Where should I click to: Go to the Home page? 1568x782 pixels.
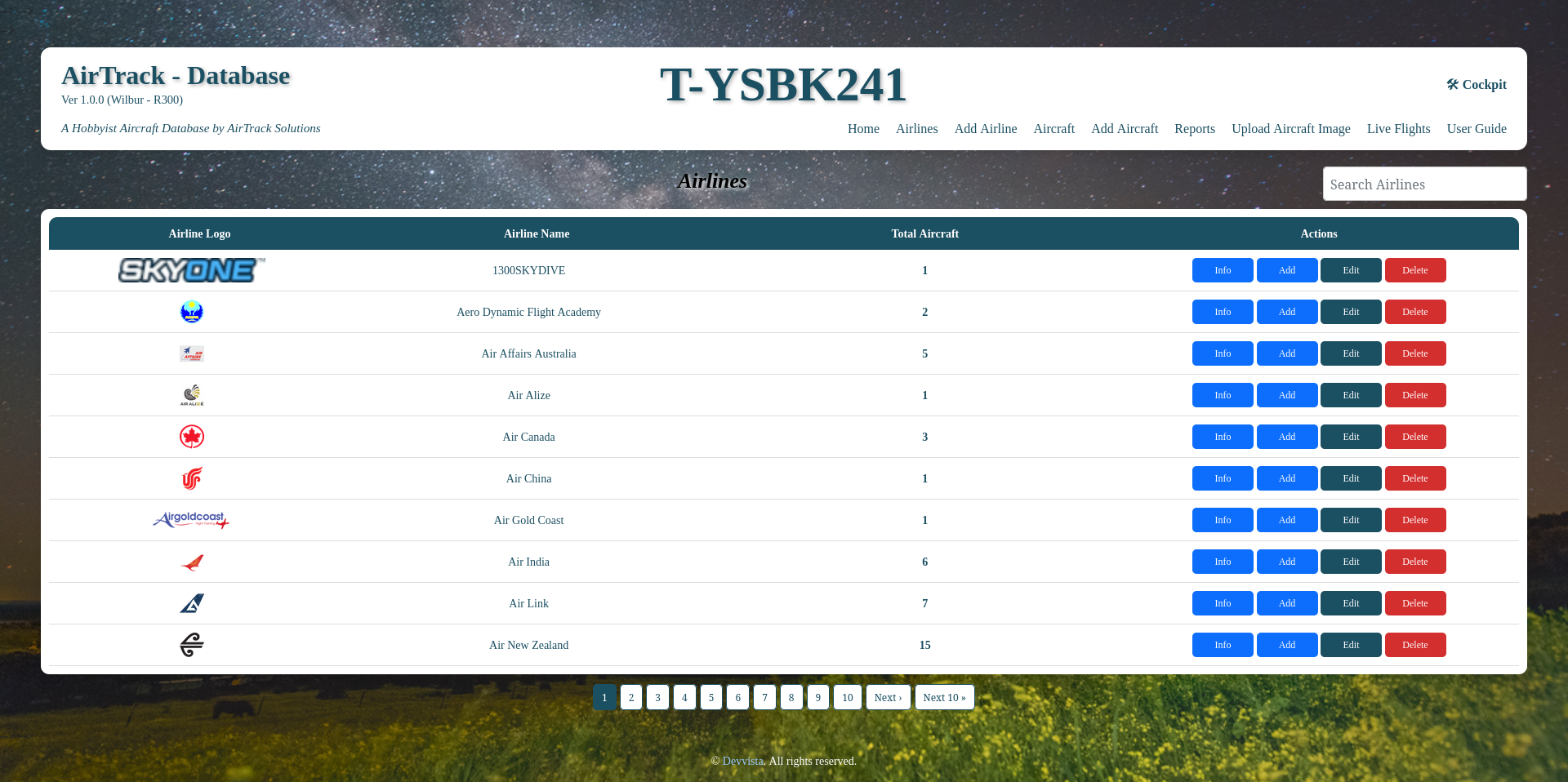click(863, 129)
